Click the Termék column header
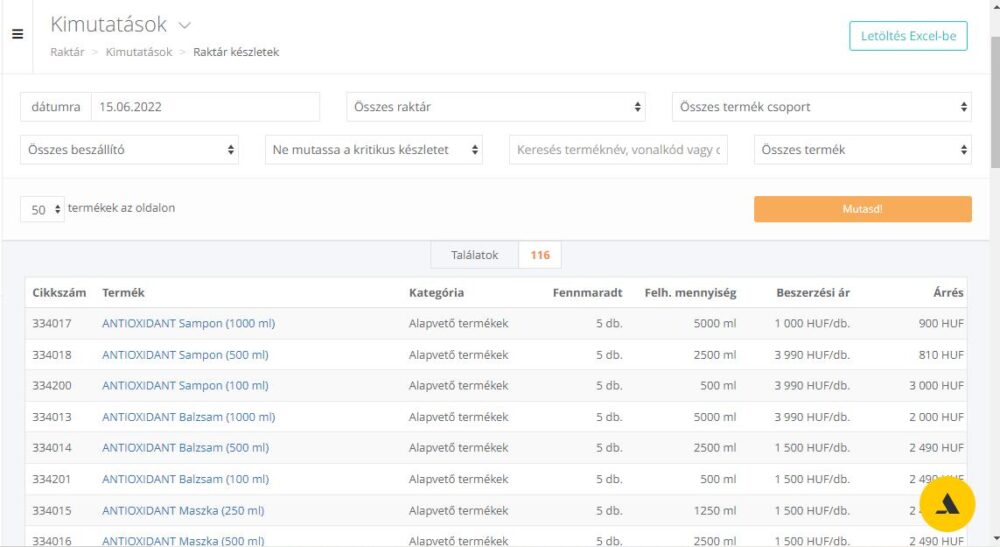This screenshot has height=547, width=1000. pos(123,293)
